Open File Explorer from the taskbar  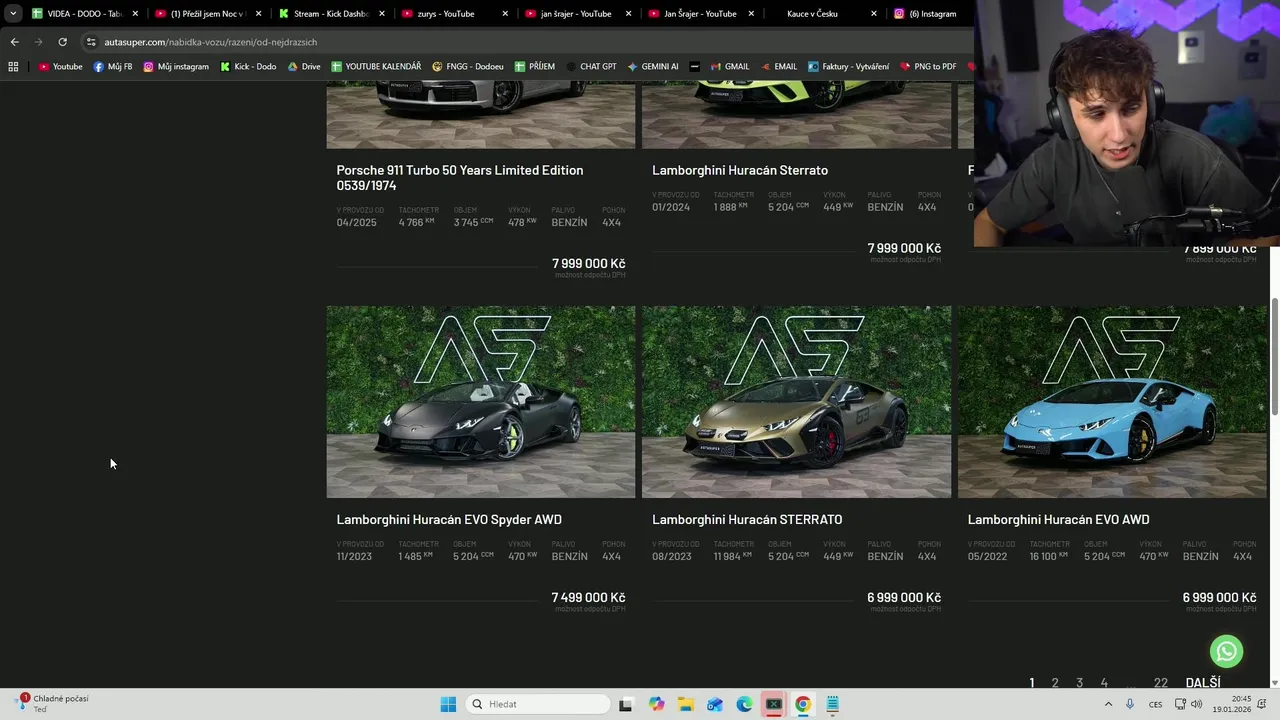(x=685, y=704)
